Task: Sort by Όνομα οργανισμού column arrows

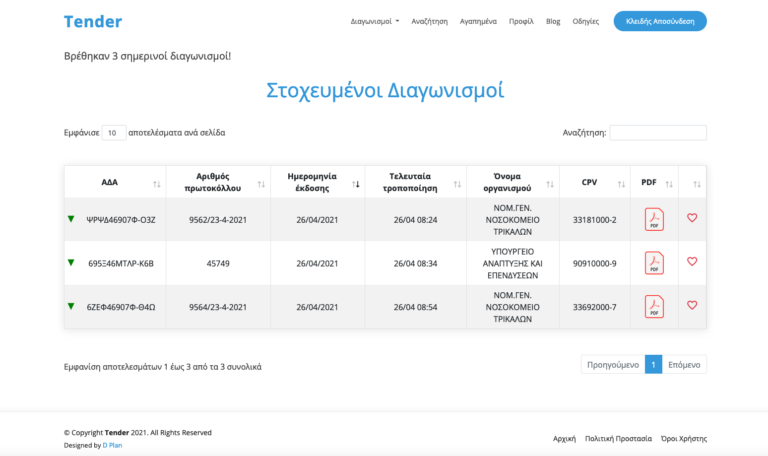Action: coord(551,184)
